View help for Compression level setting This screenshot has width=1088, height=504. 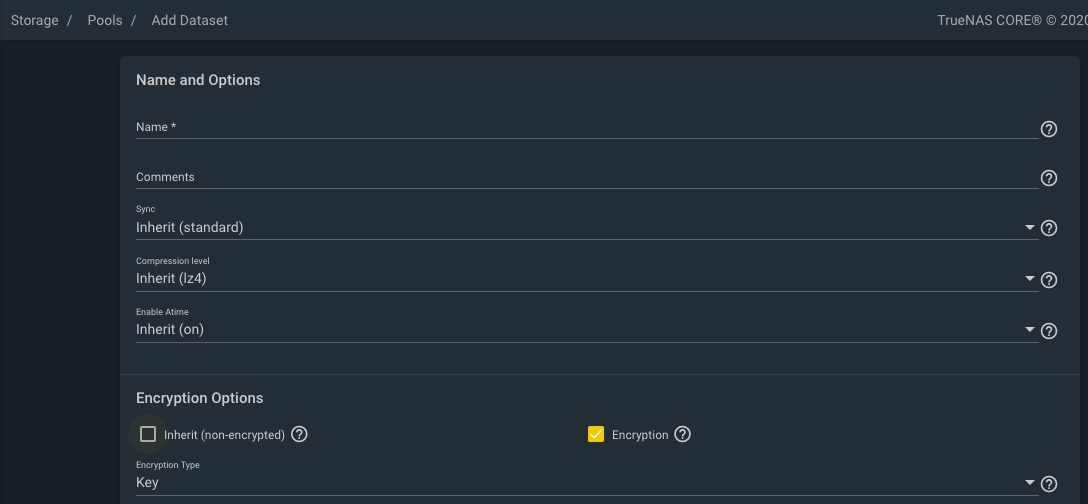click(1049, 280)
